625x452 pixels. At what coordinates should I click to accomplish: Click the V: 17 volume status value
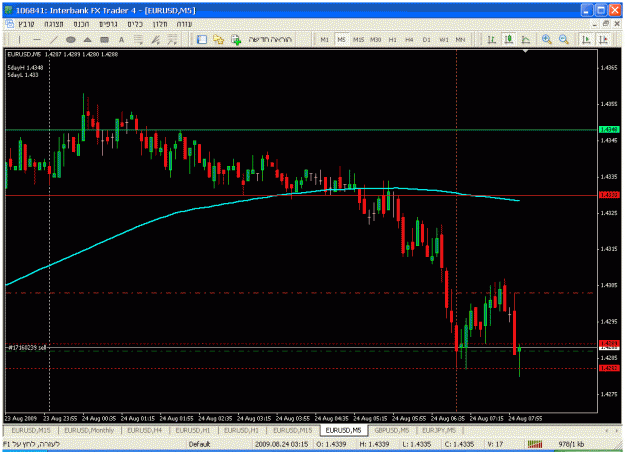click(495, 444)
